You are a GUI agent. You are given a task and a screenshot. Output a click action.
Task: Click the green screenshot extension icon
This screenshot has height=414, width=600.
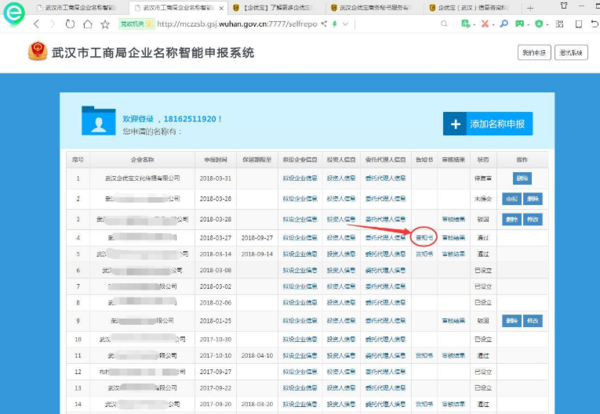coord(465,24)
